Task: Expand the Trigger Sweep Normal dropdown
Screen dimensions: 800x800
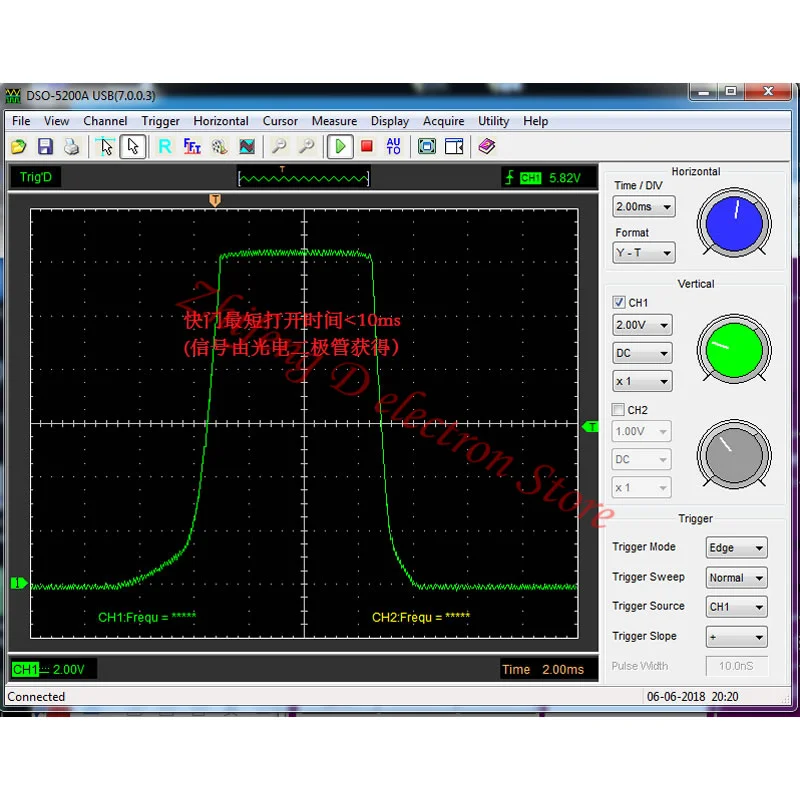Action: (737, 578)
